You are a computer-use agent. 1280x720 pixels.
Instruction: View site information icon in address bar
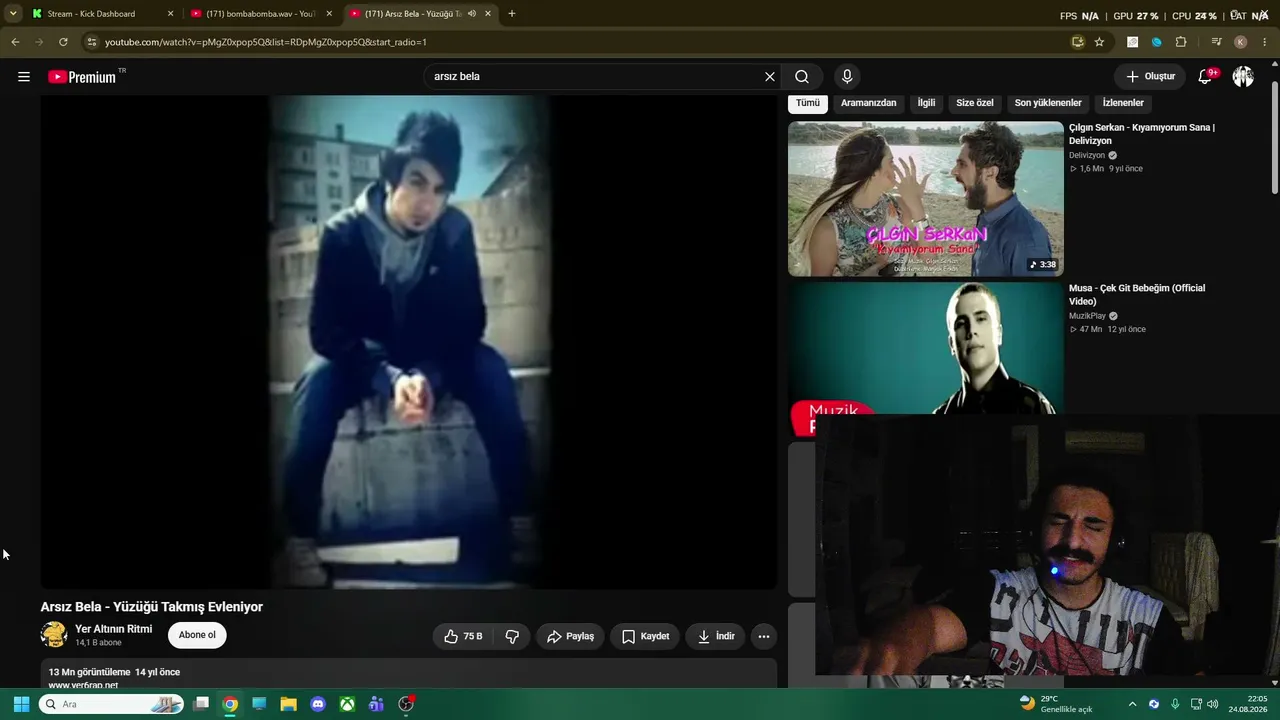[92, 42]
